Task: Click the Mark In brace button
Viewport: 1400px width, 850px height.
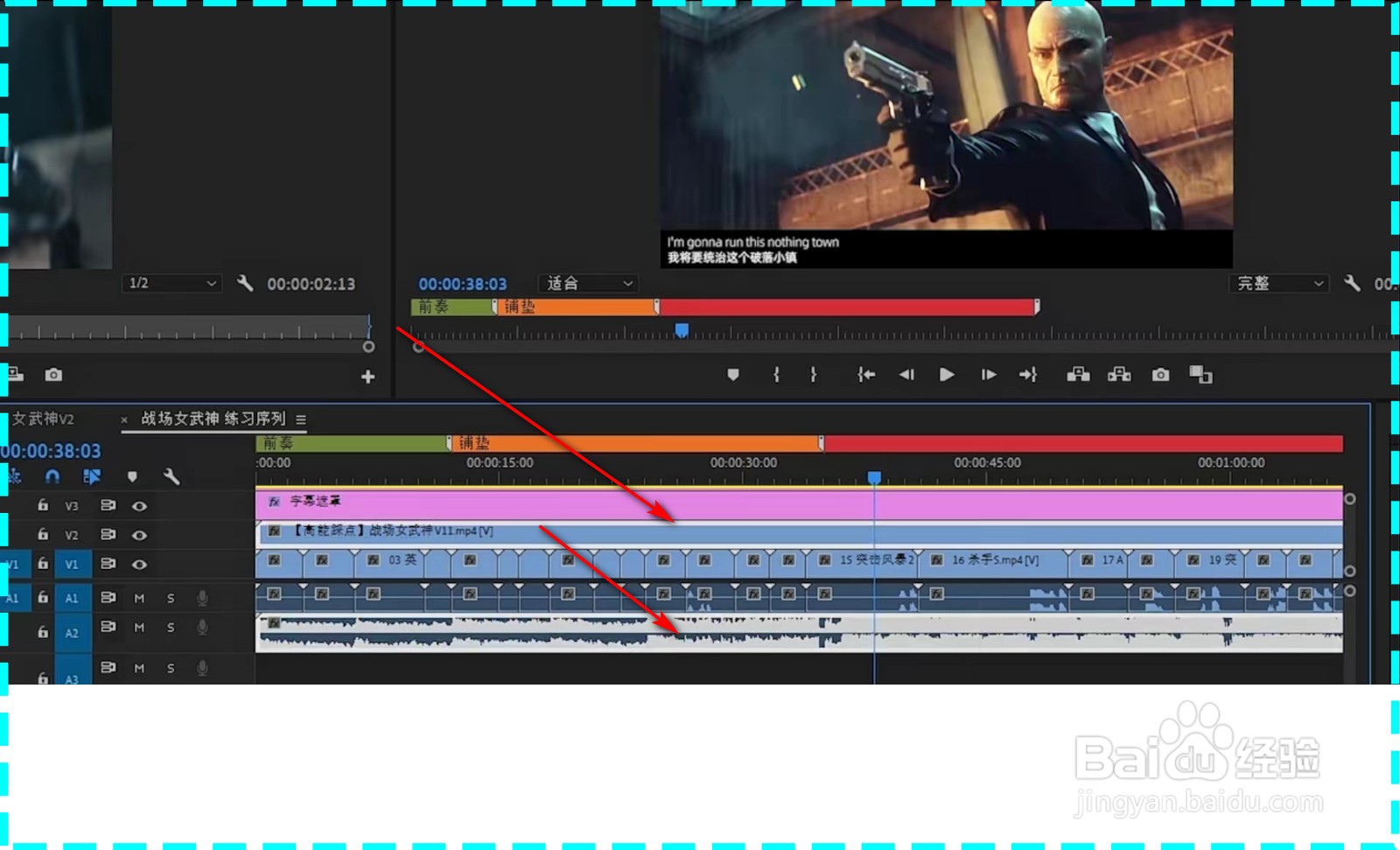Action: tap(776, 375)
